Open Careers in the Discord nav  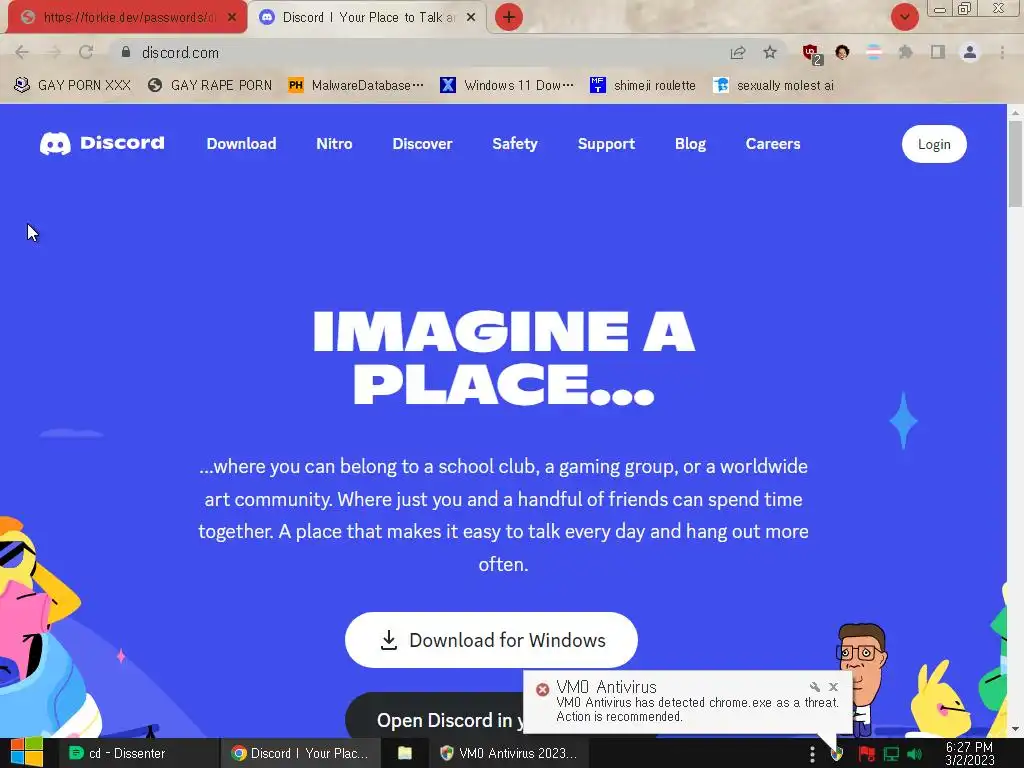click(x=773, y=144)
